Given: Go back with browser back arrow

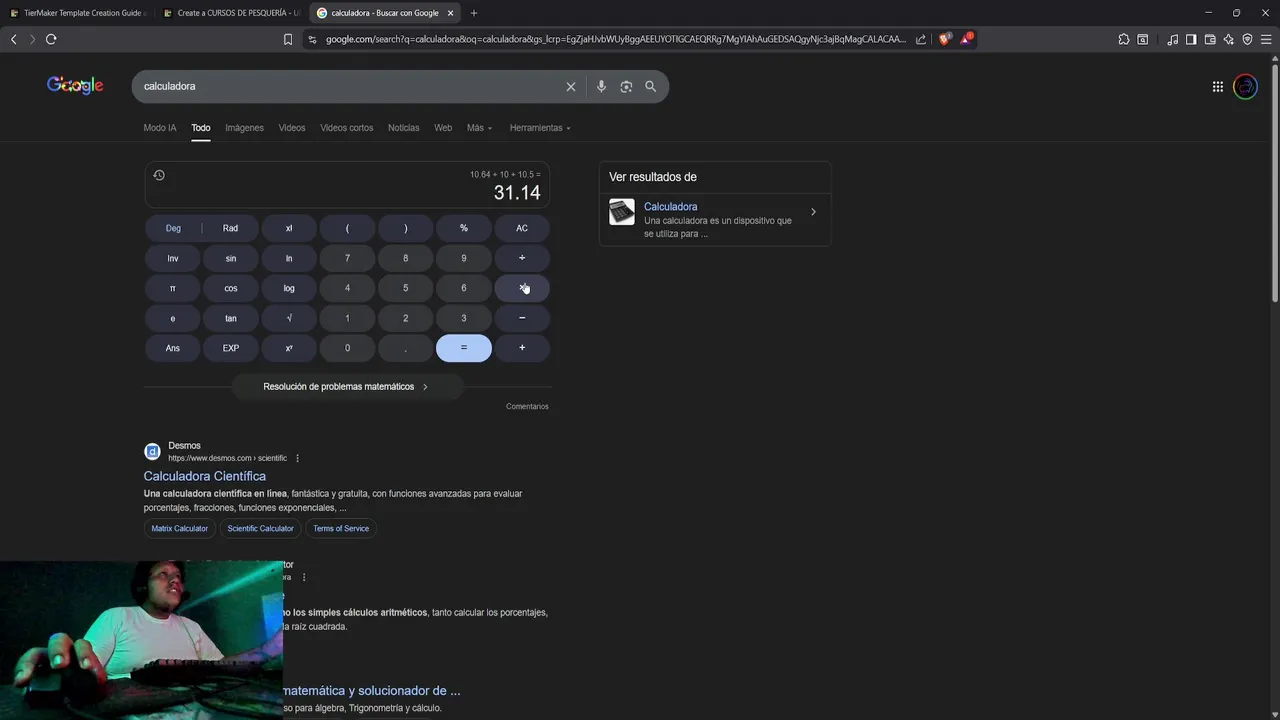Looking at the screenshot, I should [x=14, y=39].
